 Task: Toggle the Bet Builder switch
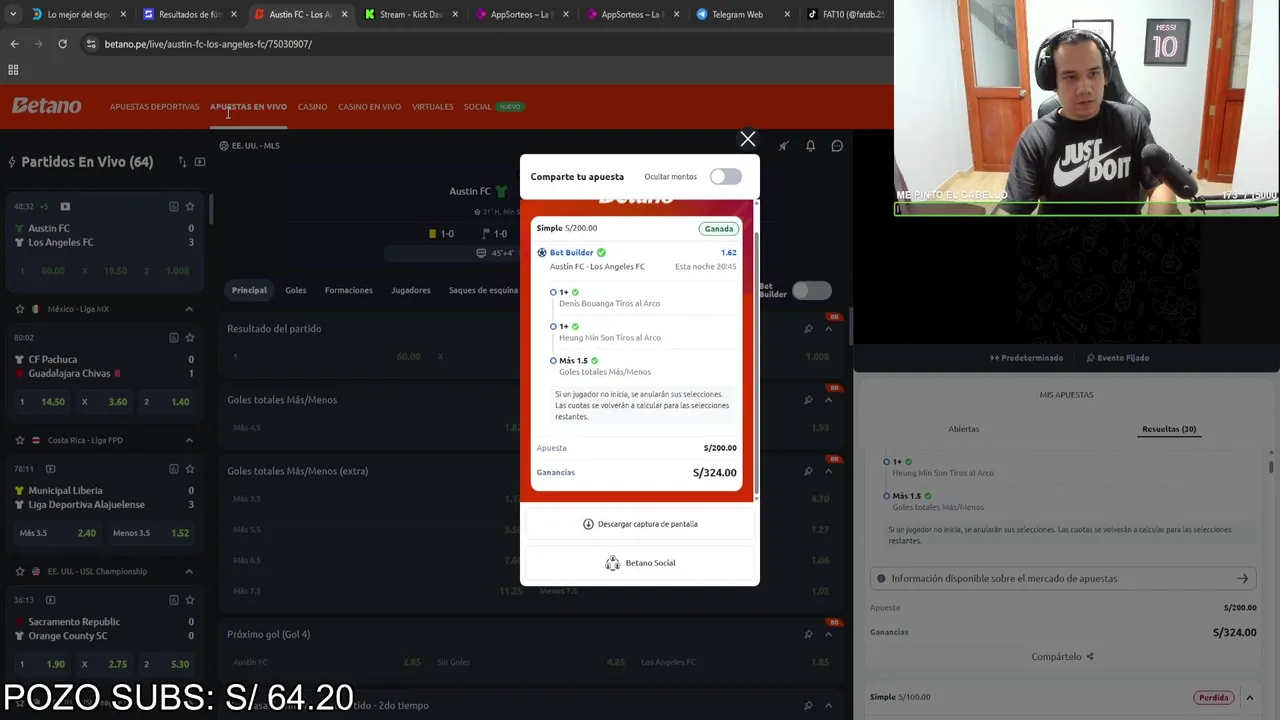811,290
